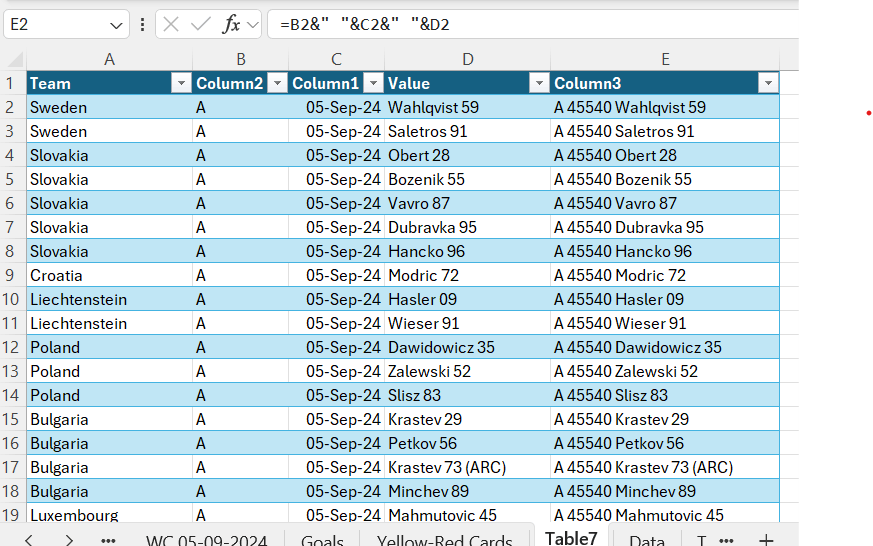The height and width of the screenshot is (546, 873).
Task: Switch to the Goals sheet tab
Action: [x=322, y=540]
